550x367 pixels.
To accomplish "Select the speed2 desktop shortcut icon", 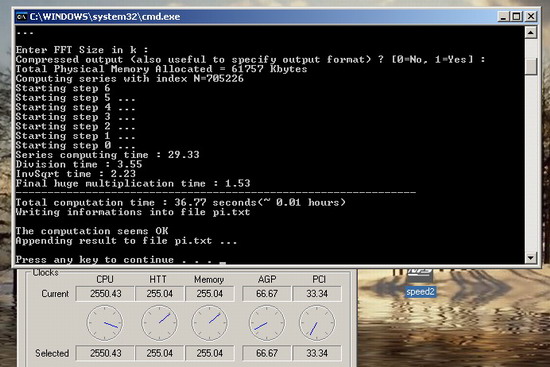I will 420,275.
